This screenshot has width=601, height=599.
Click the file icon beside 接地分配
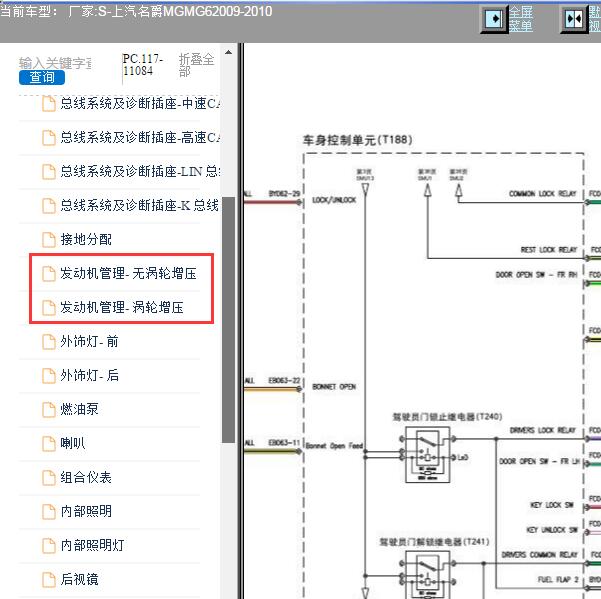point(49,240)
